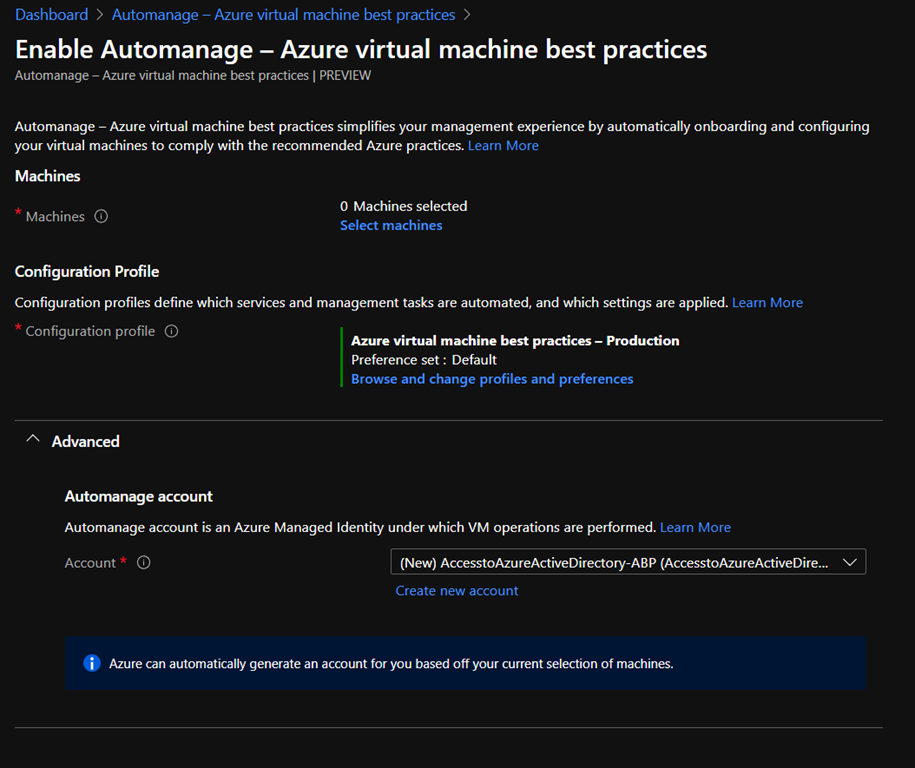Click the Production configuration profile name

(x=515, y=340)
